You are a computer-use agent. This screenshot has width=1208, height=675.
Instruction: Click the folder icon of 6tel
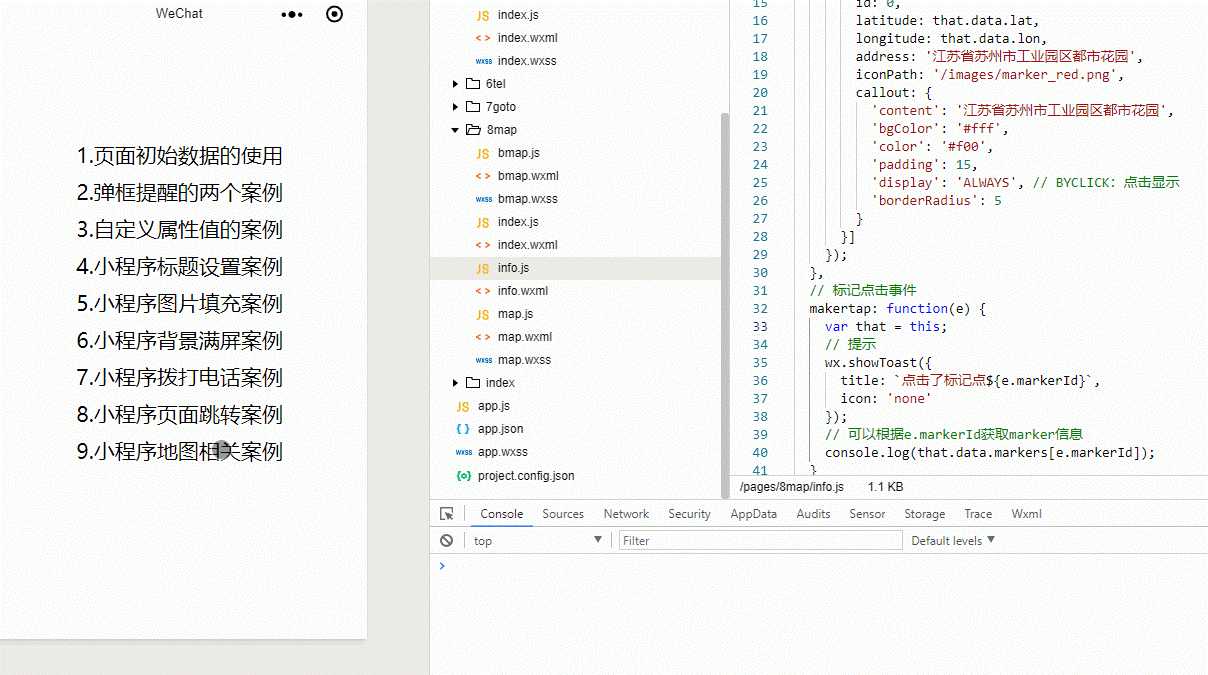pos(473,84)
